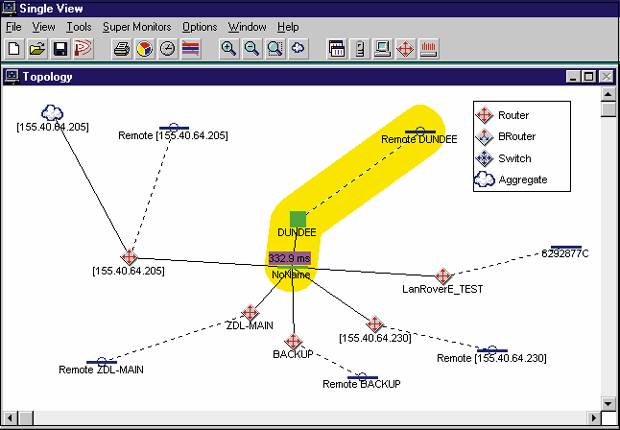
Task: Click the aggregate cloud node 155.40.64.205
Action: pyautogui.click(x=52, y=114)
